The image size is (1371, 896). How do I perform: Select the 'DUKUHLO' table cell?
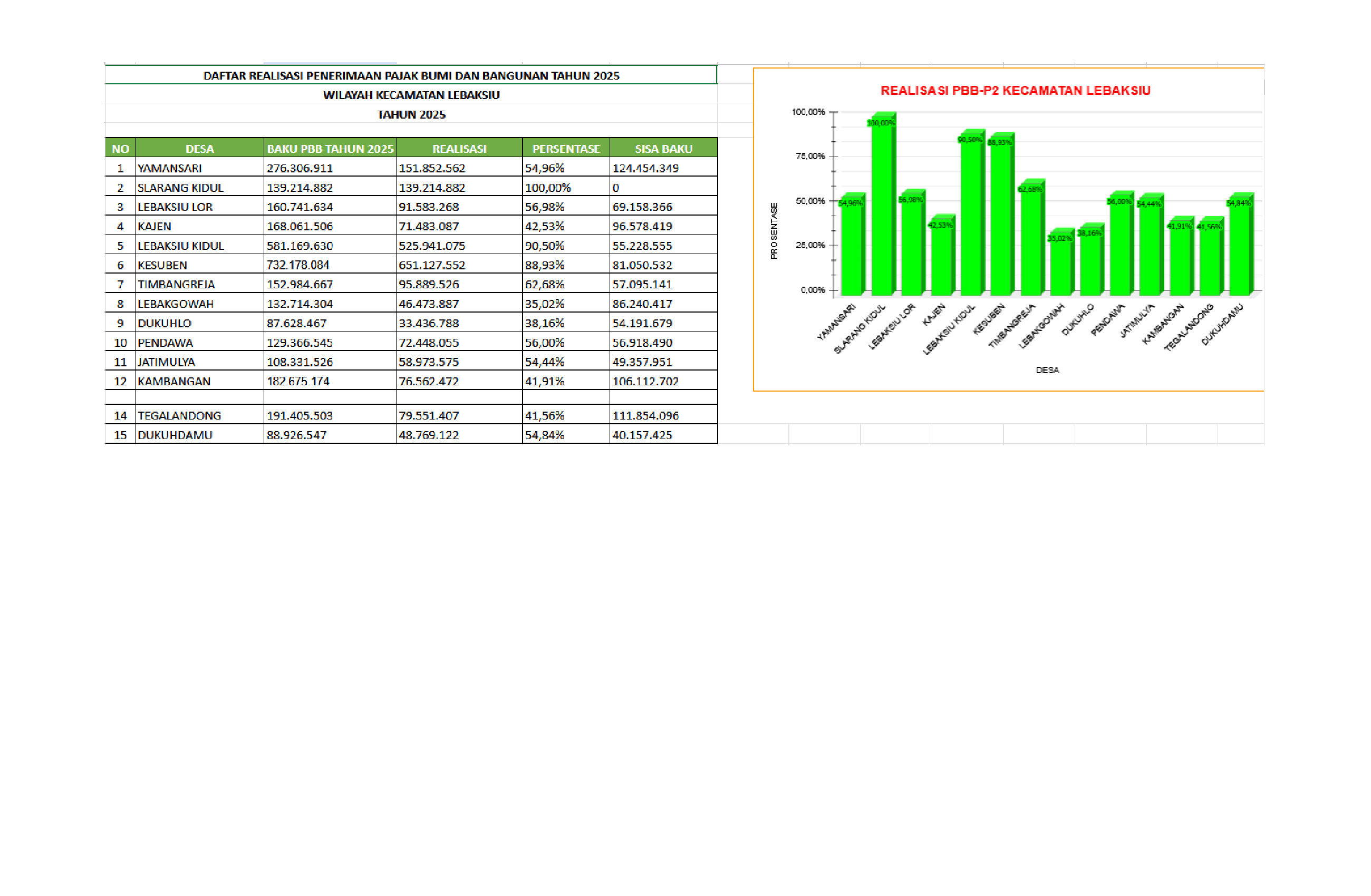coord(199,323)
